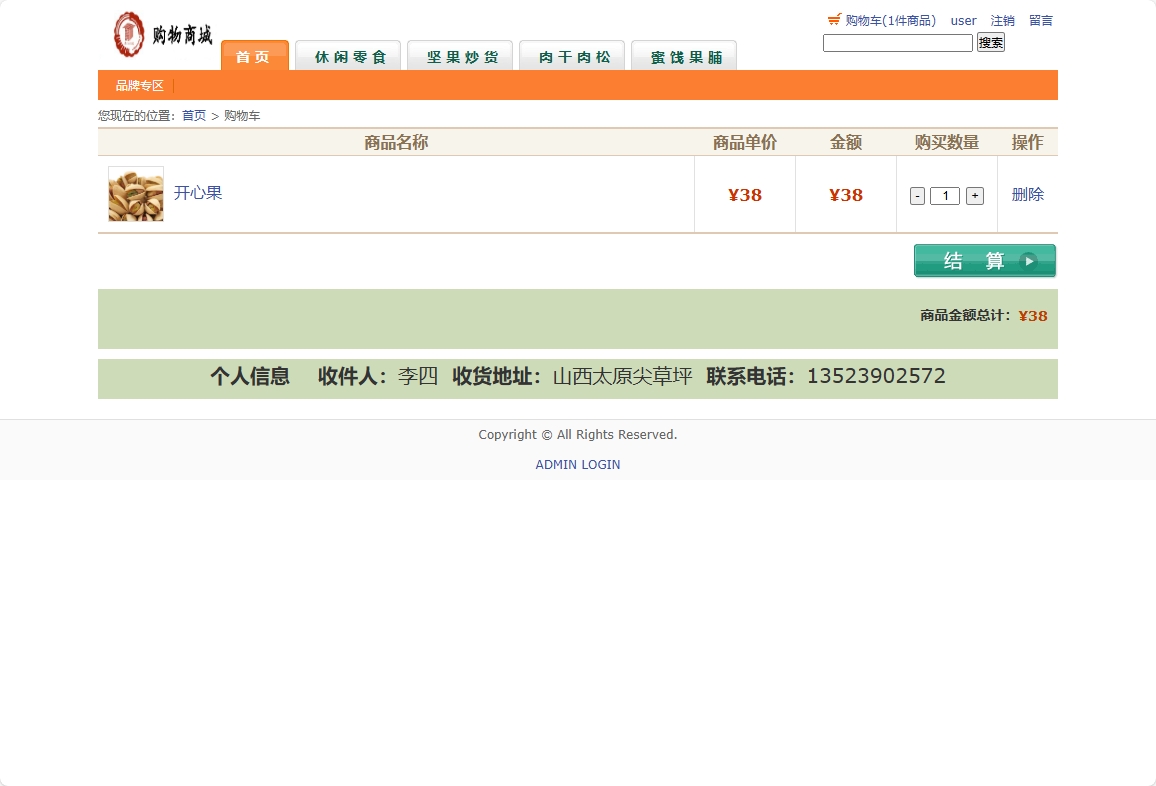The height and width of the screenshot is (786, 1156).
Task: Click the shopping cart icon in the header
Action: pos(834,19)
